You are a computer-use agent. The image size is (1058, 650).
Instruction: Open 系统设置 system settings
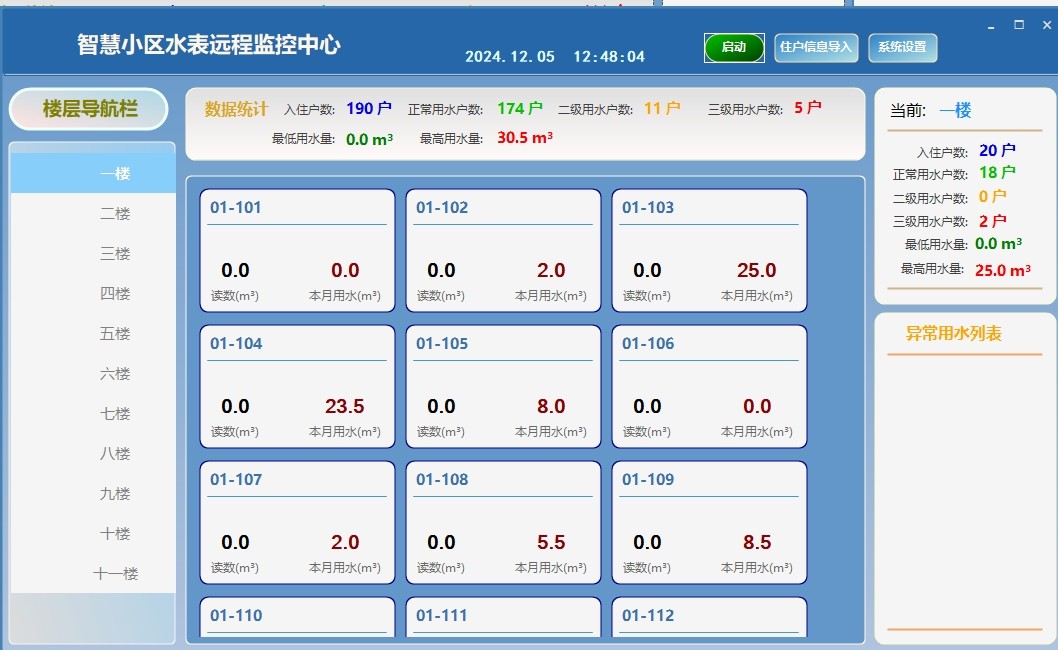pos(902,47)
